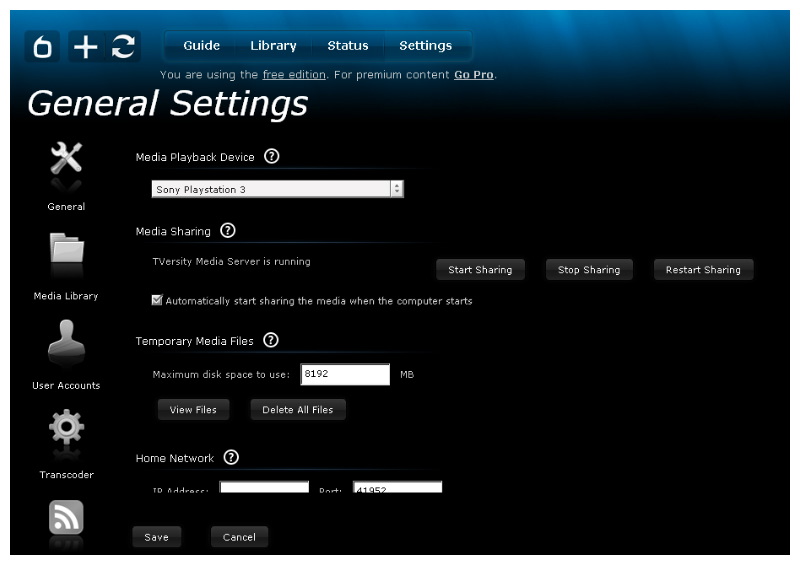Toggle automatically start sharing checkbox

coord(157,300)
